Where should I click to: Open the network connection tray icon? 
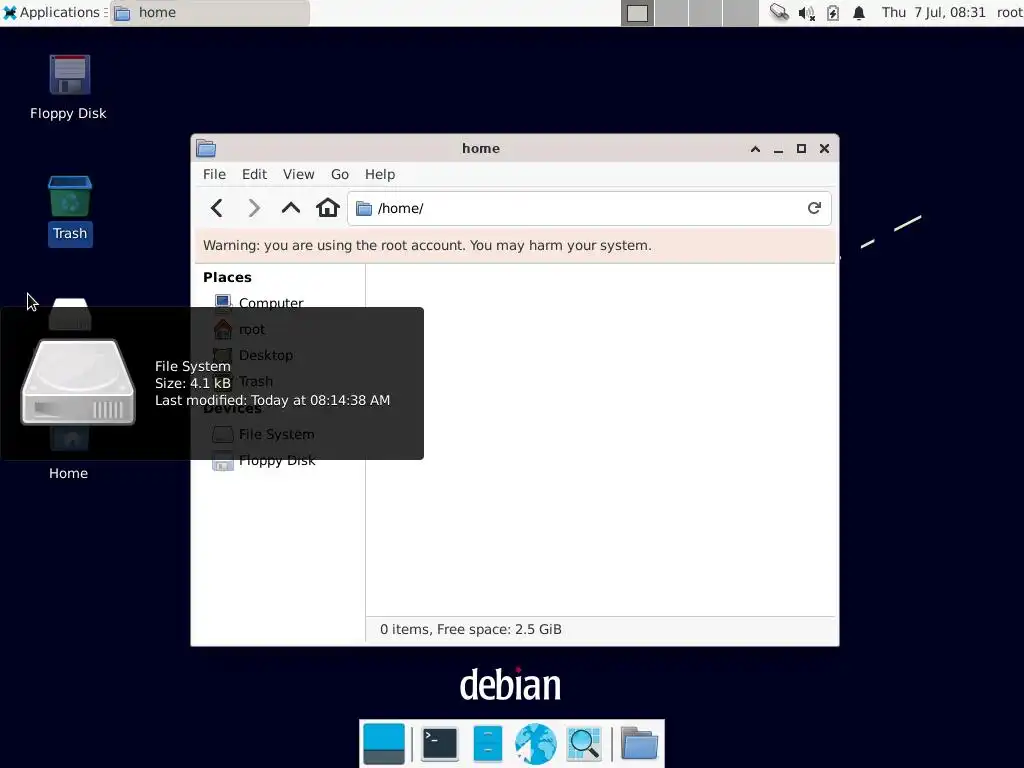coord(779,12)
